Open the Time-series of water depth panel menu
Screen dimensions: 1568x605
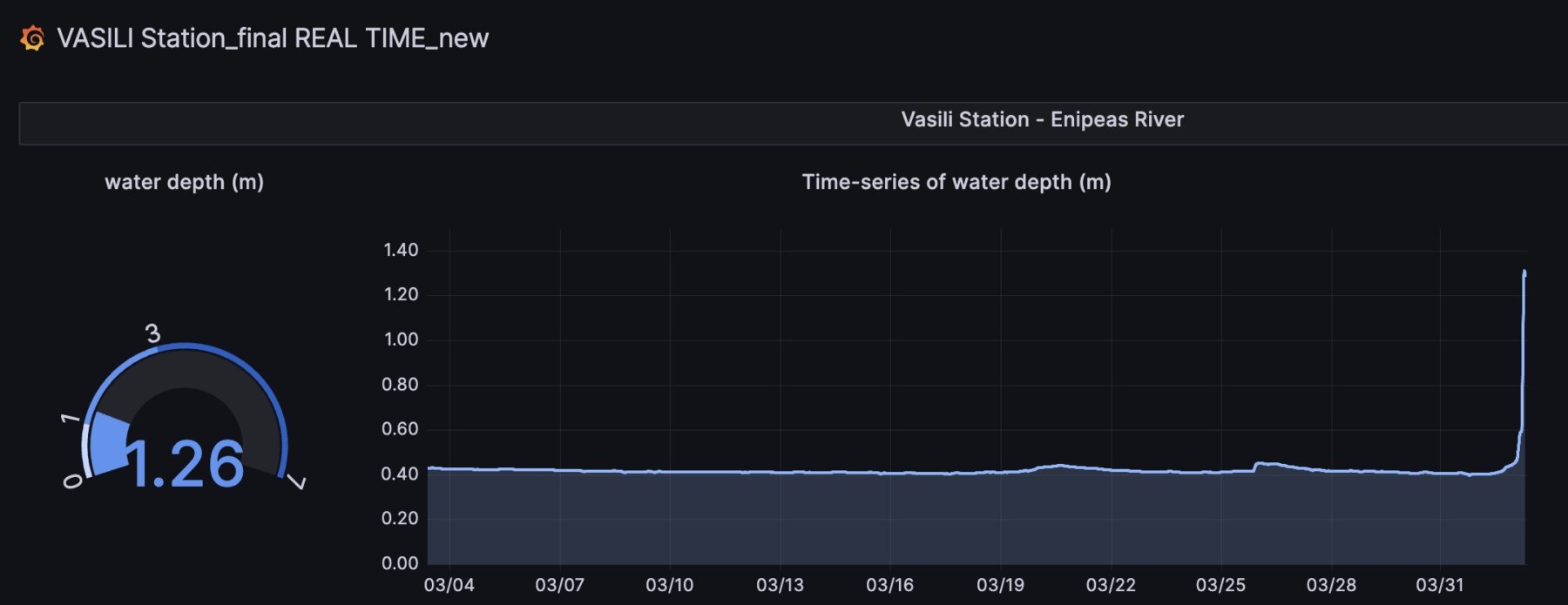[x=956, y=182]
